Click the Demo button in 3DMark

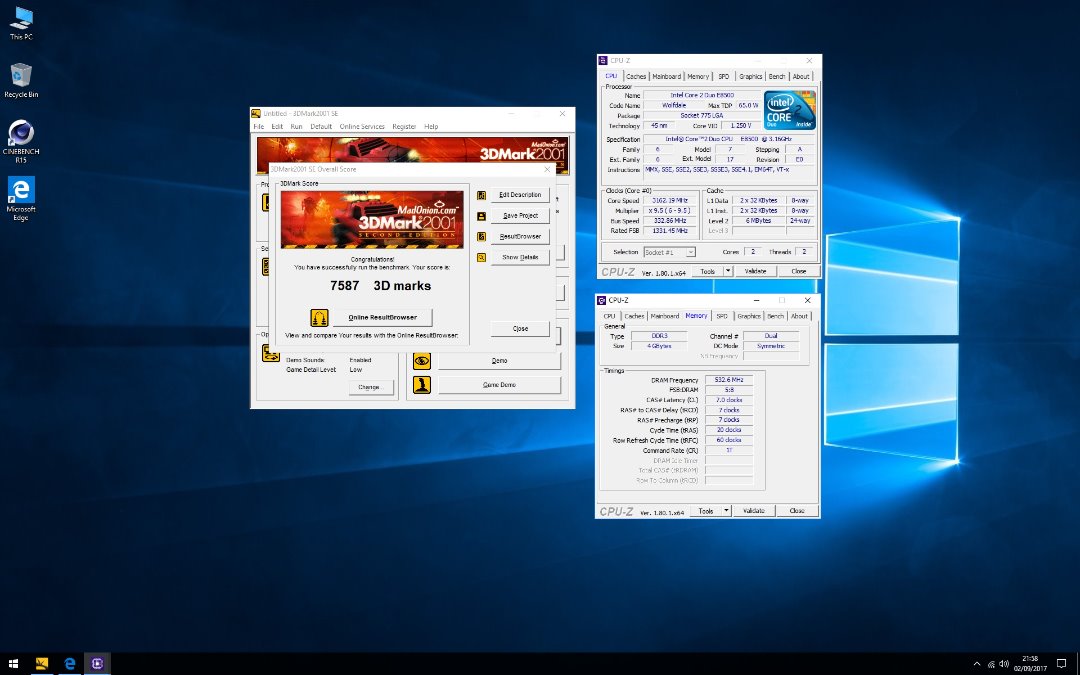(x=499, y=360)
